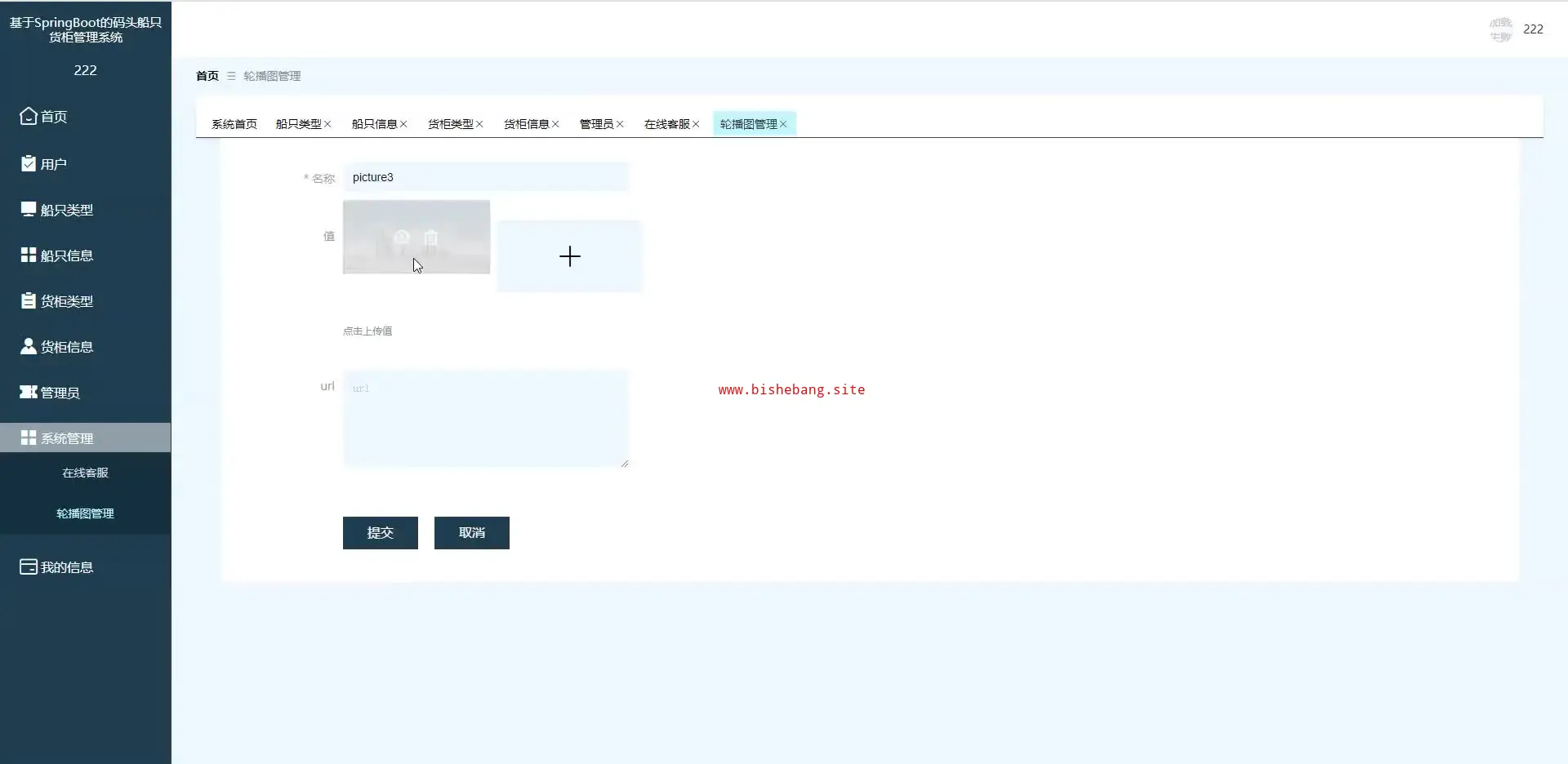Open 船只信息 in the sidebar

coord(85,255)
